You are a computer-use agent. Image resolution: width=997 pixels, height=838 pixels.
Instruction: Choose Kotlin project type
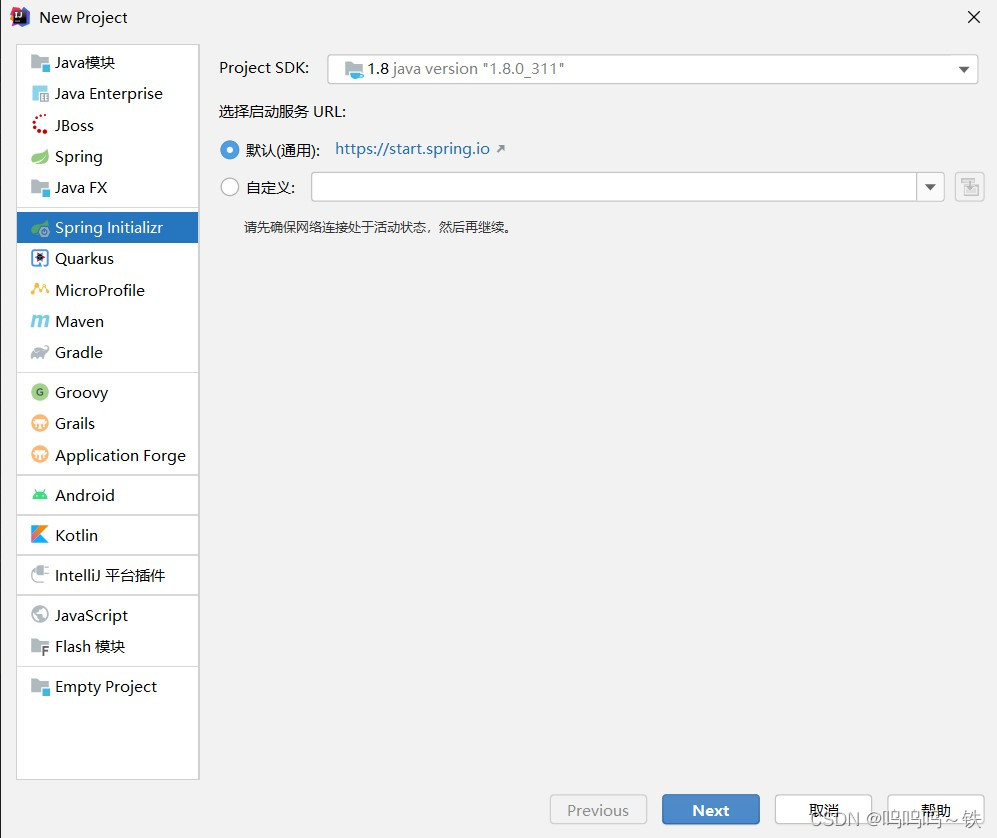(x=107, y=535)
